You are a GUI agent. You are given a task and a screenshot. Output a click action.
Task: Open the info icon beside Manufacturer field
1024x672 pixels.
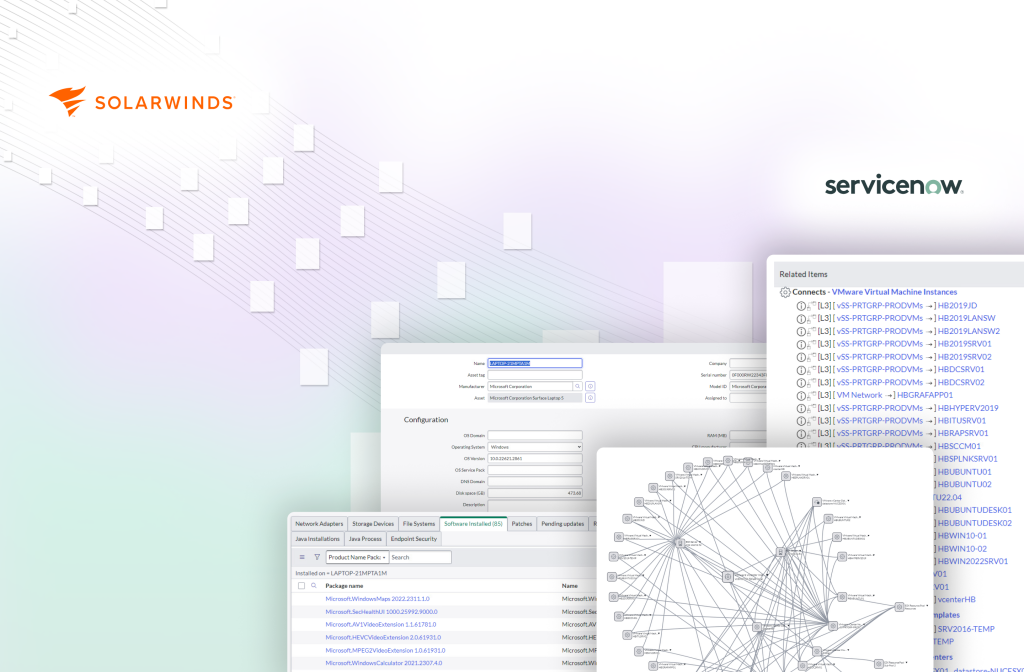(590, 385)
